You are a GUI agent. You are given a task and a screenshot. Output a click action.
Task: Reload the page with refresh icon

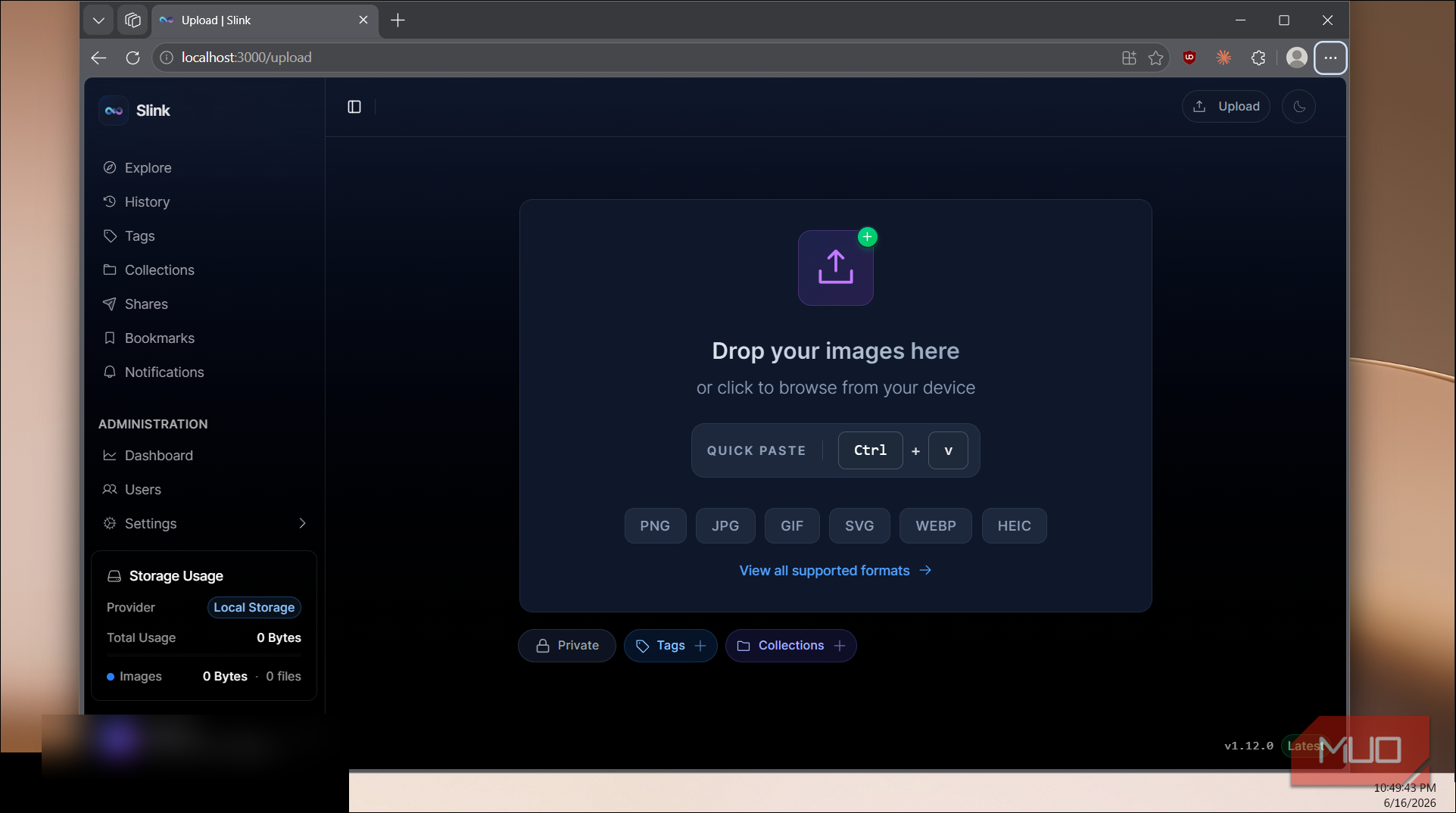point(133,58)
